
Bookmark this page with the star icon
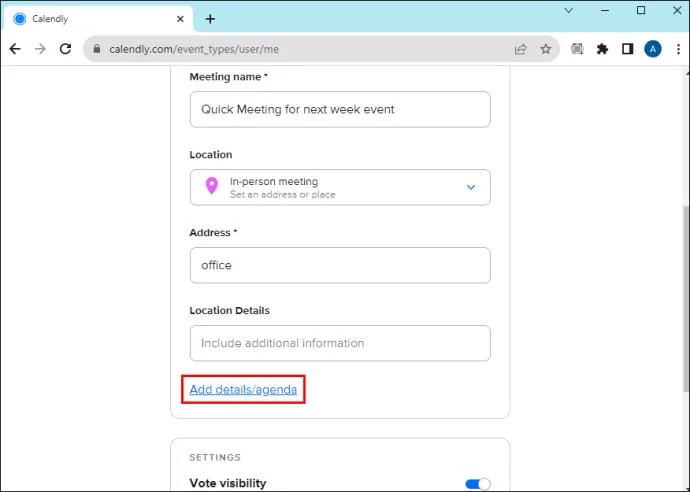(546, 49)
